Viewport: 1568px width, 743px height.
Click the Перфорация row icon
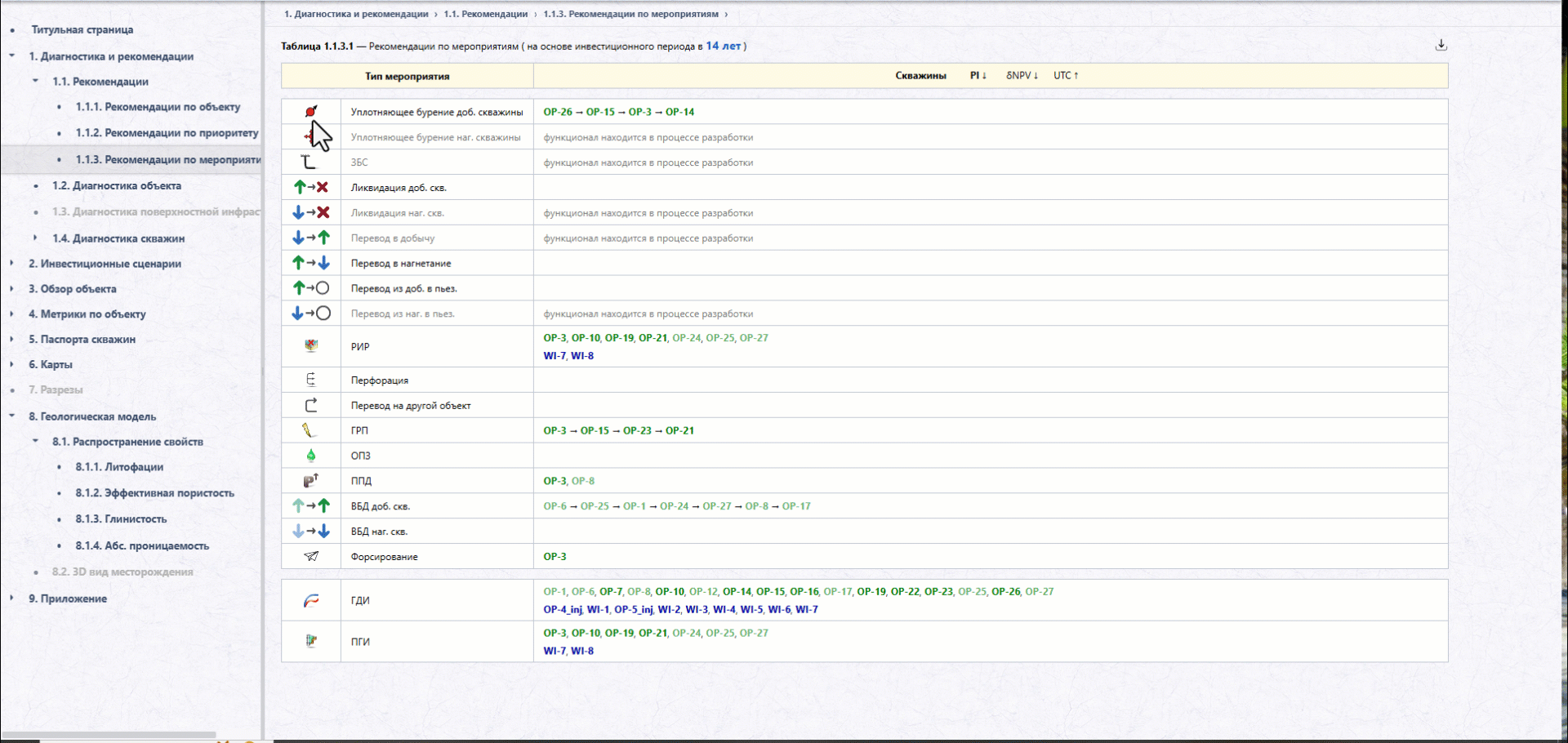[x=311, y=380]
